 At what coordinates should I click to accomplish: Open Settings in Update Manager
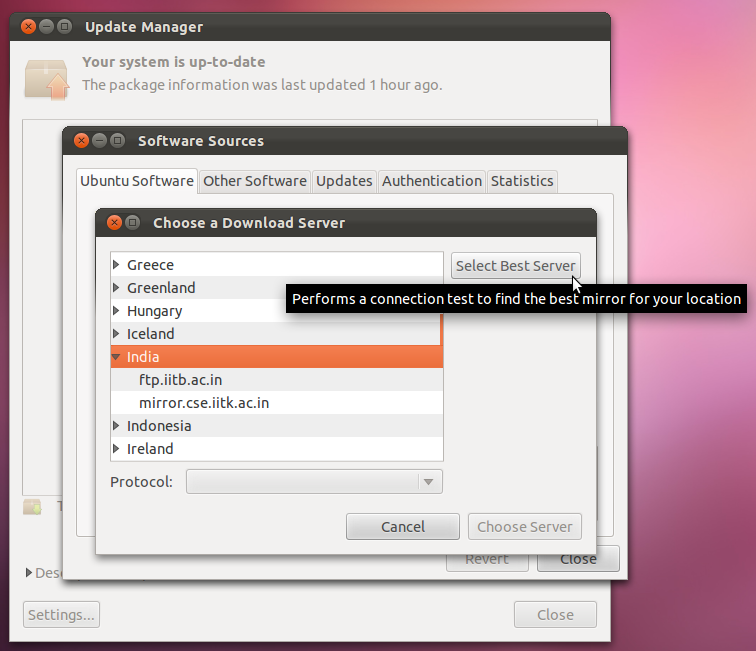[61, 615]
